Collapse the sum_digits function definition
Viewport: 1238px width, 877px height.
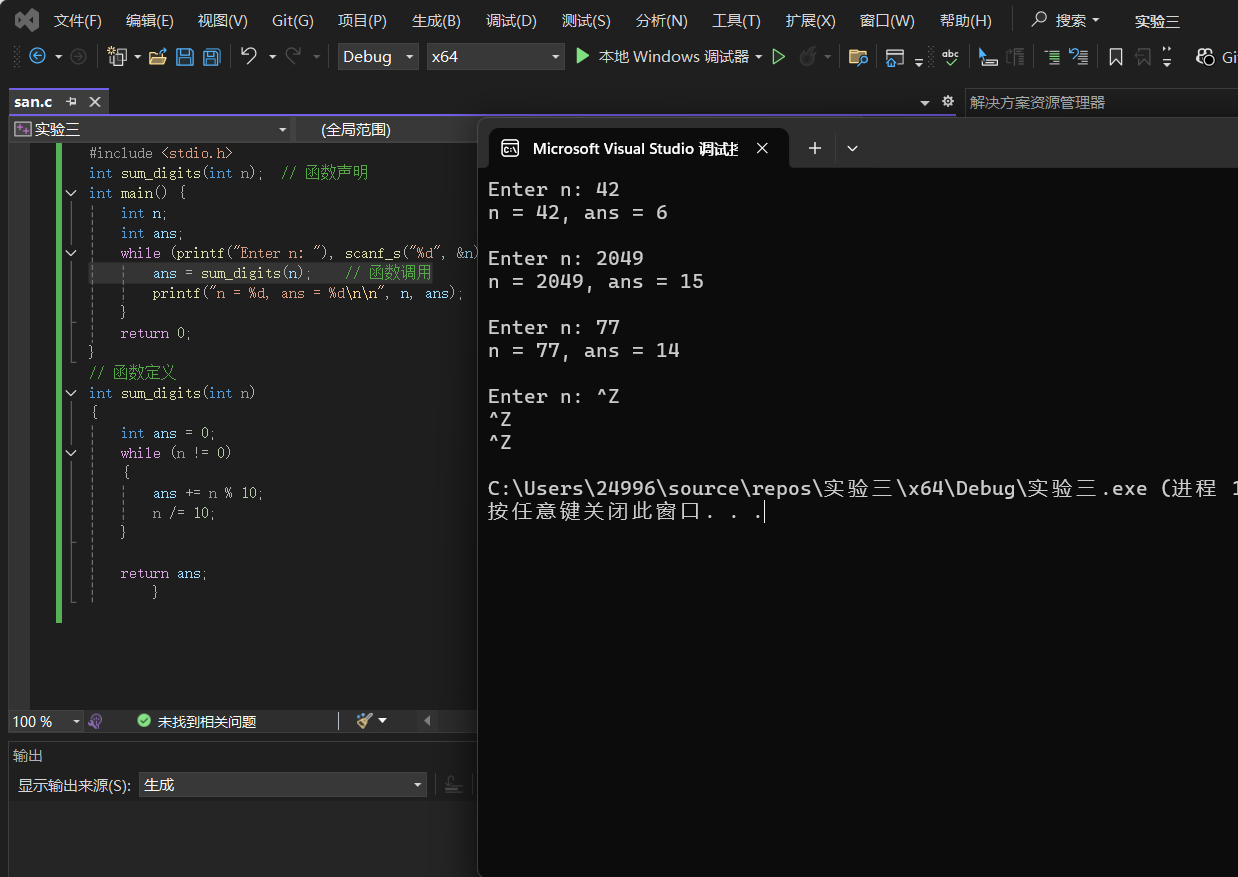pyautogui.click(x=71, y=393)
